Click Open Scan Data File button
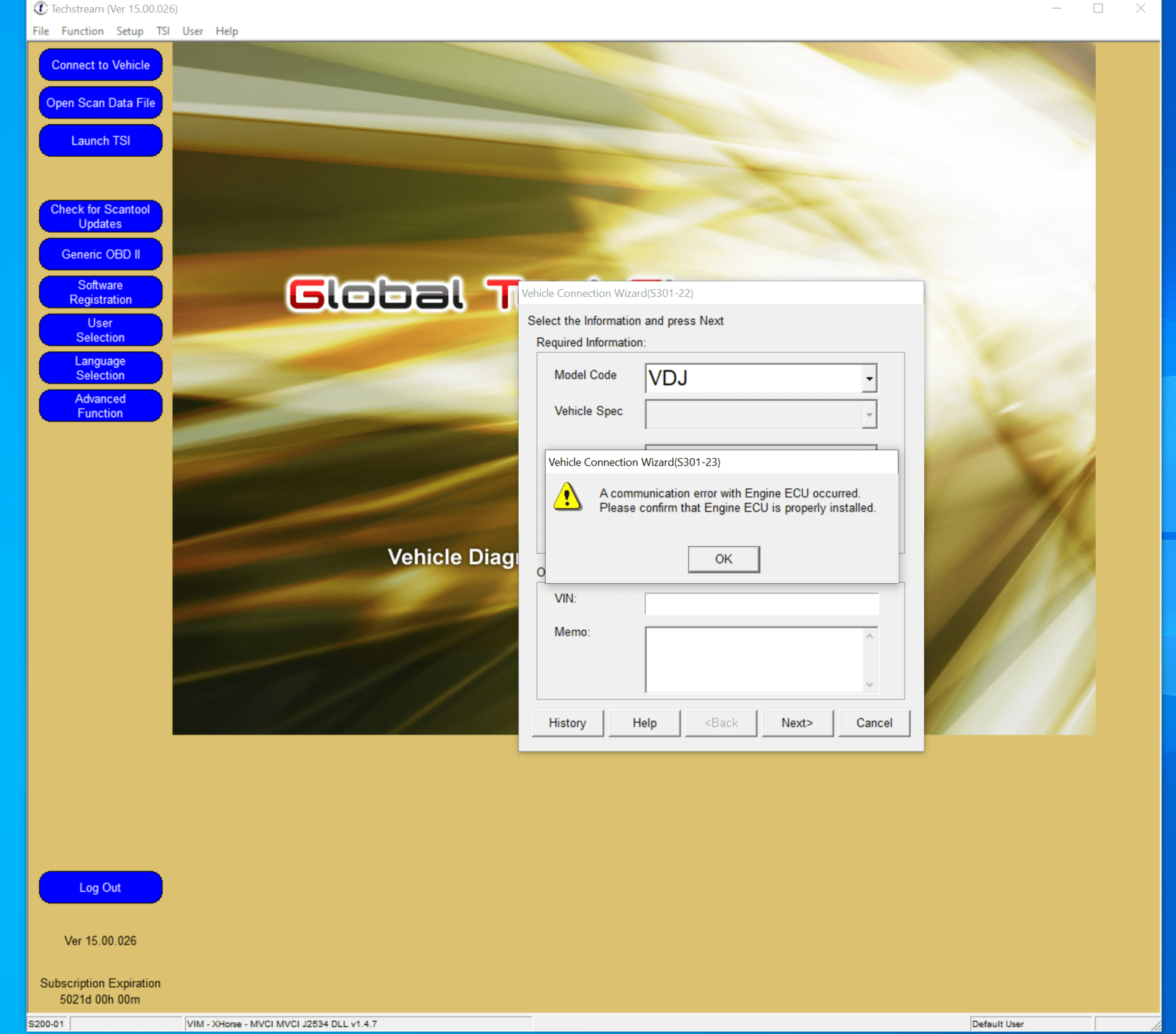Image resolution: width=1176 pixels, height=1034 pixels. [x=100, y=103]
